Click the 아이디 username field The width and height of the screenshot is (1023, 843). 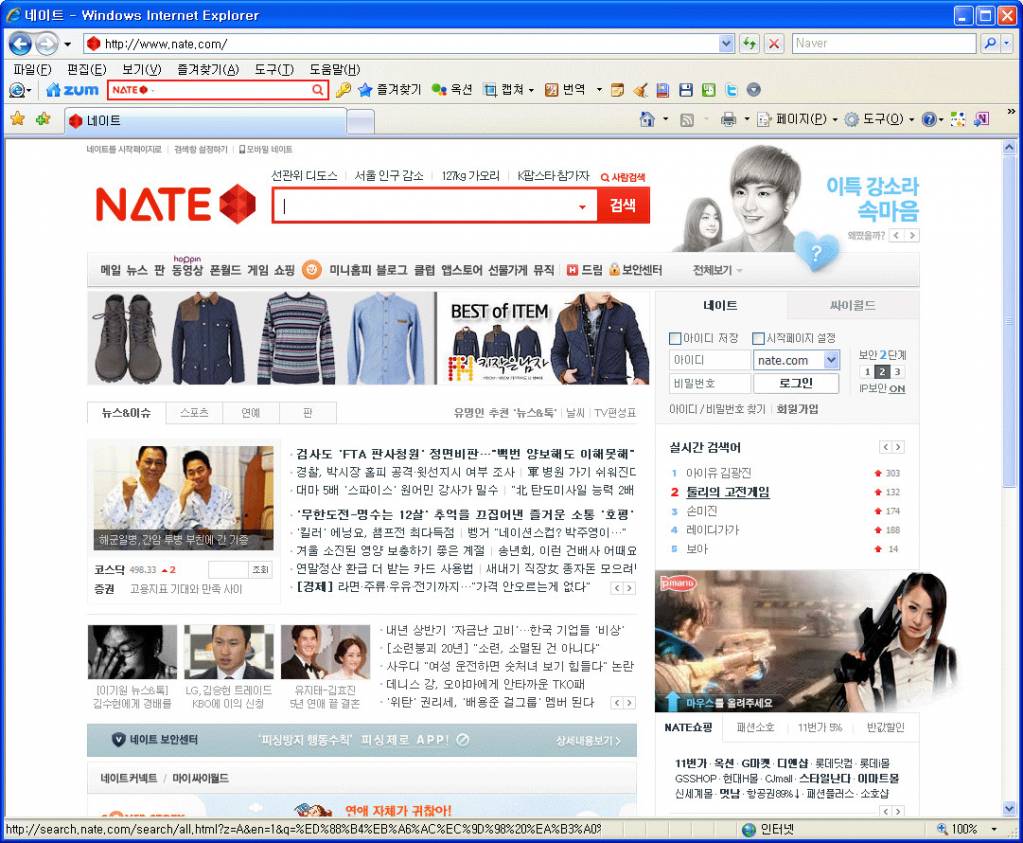pos(710,360)
